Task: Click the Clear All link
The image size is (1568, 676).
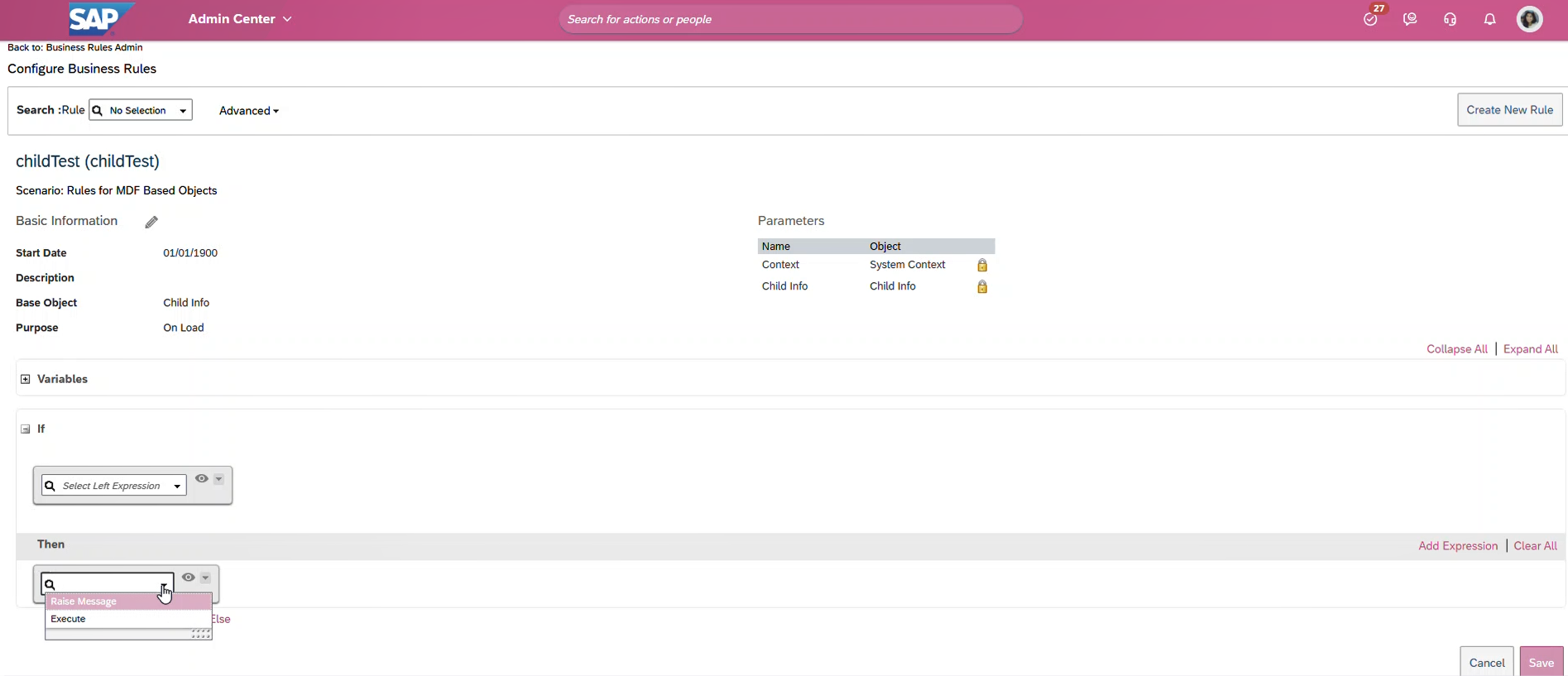Action: pyautogui.click(x=1535, y=546)
